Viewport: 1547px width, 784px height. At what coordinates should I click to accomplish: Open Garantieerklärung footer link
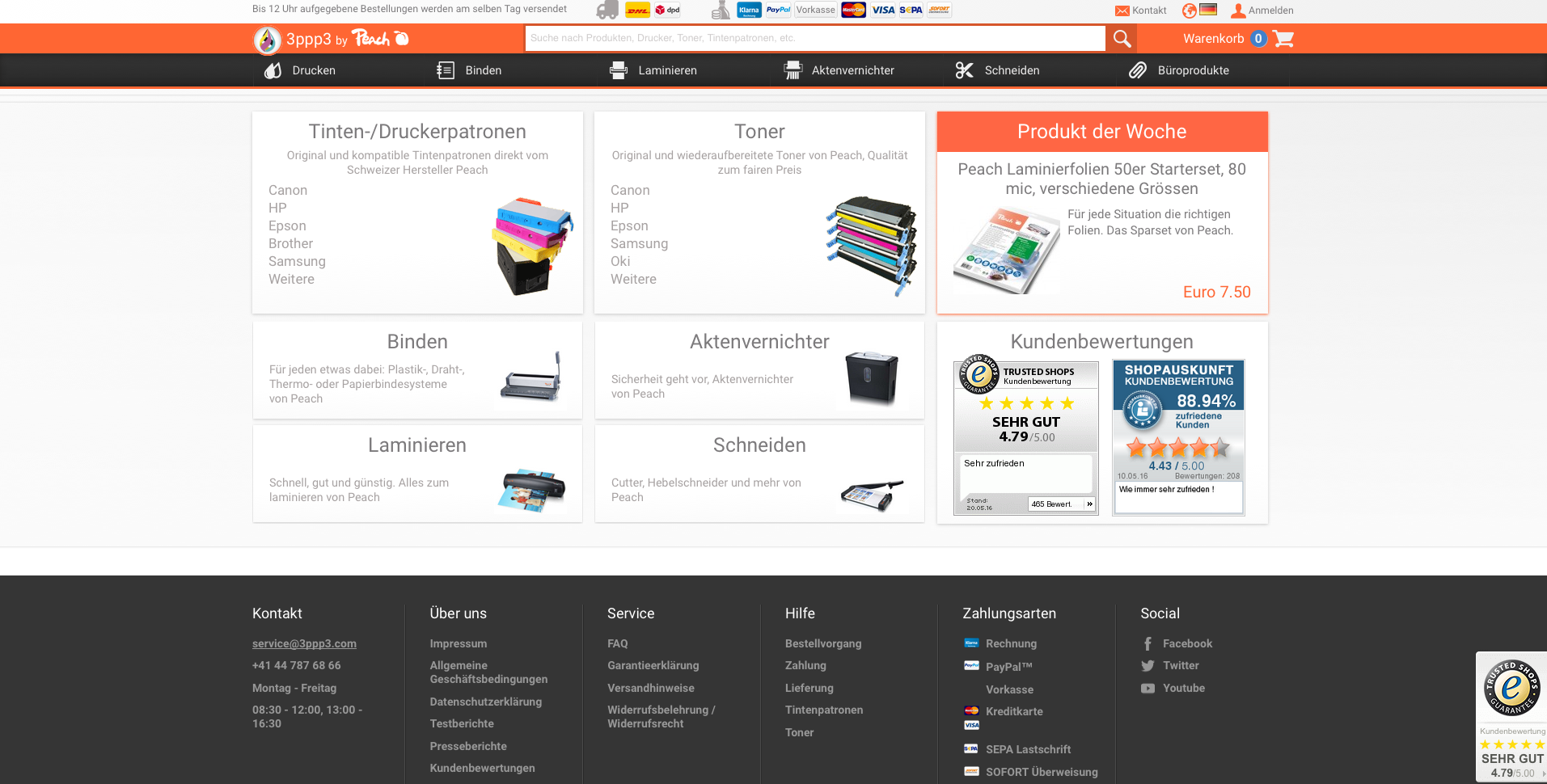click(653, 666)
